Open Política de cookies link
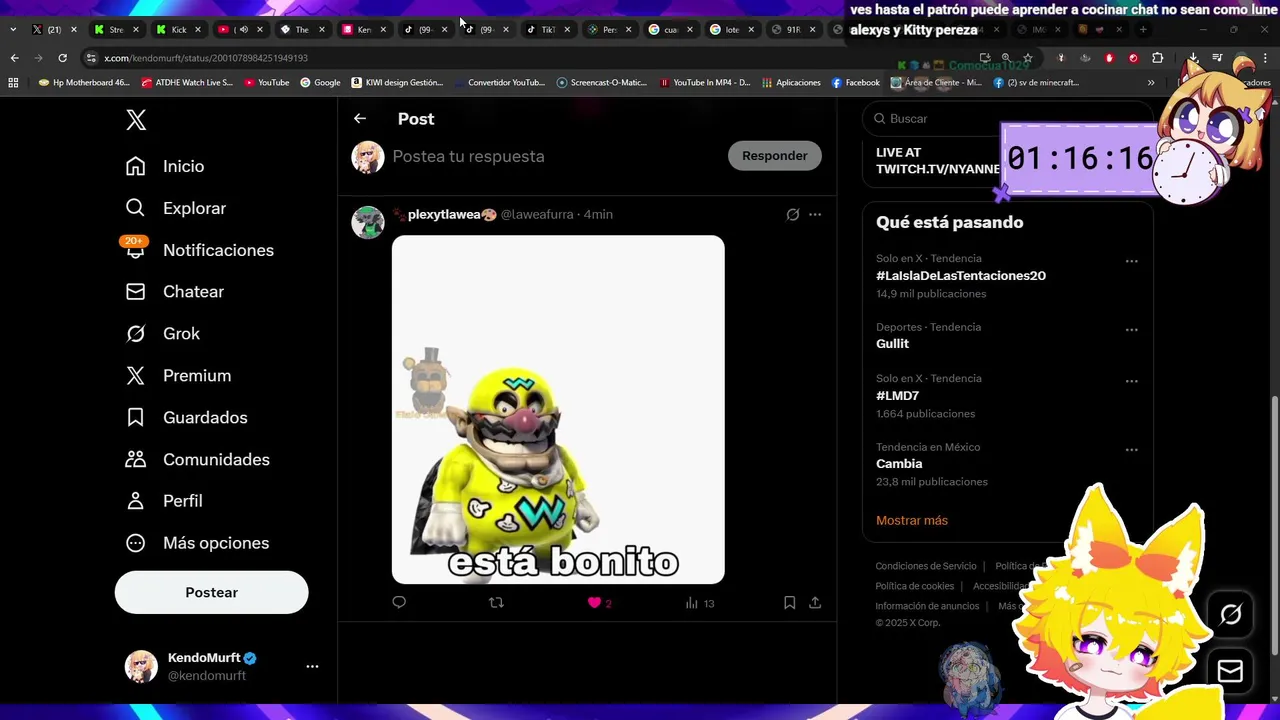 click(914, 586)
